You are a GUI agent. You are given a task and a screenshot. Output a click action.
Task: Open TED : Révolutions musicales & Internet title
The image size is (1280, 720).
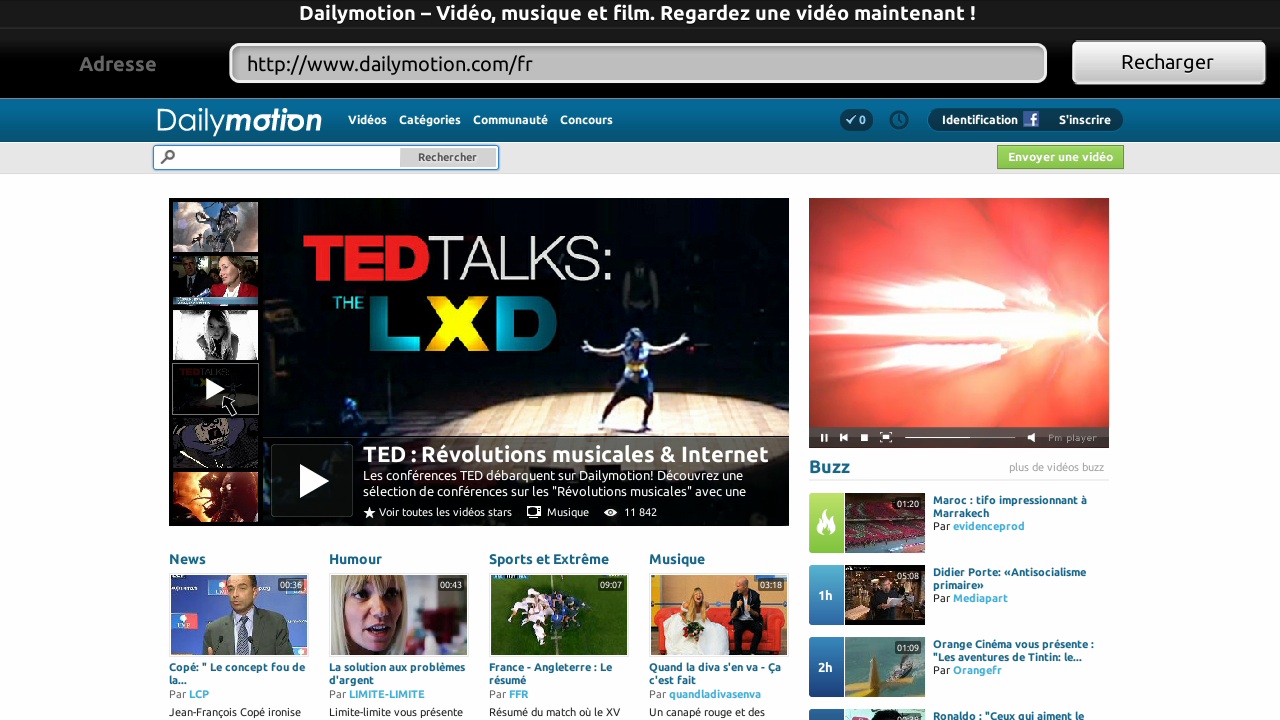(x=566, y=454)
